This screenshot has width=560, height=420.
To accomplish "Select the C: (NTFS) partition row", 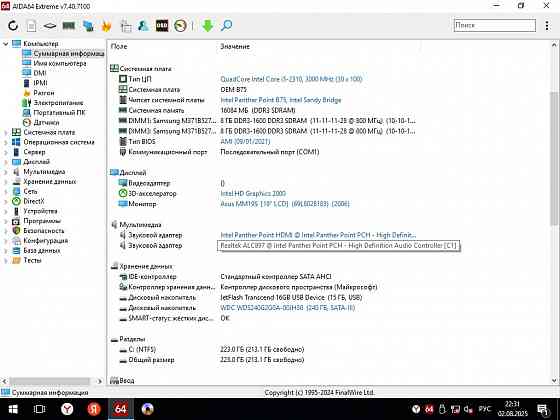I will (x=211, y=349).
